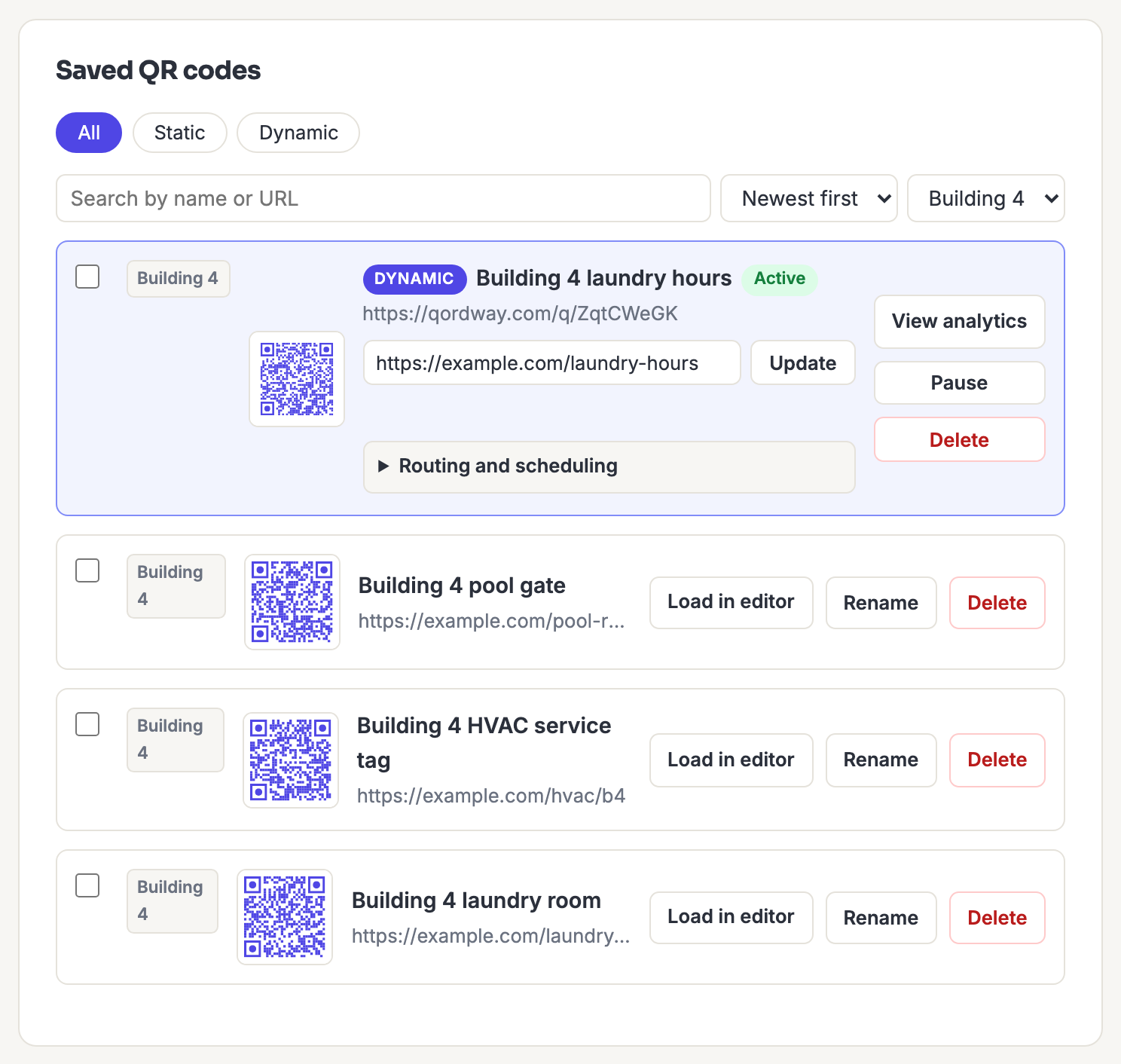
Task: Tick the checkbox for Building 4 laundry room
Action: tap(87, 885)
